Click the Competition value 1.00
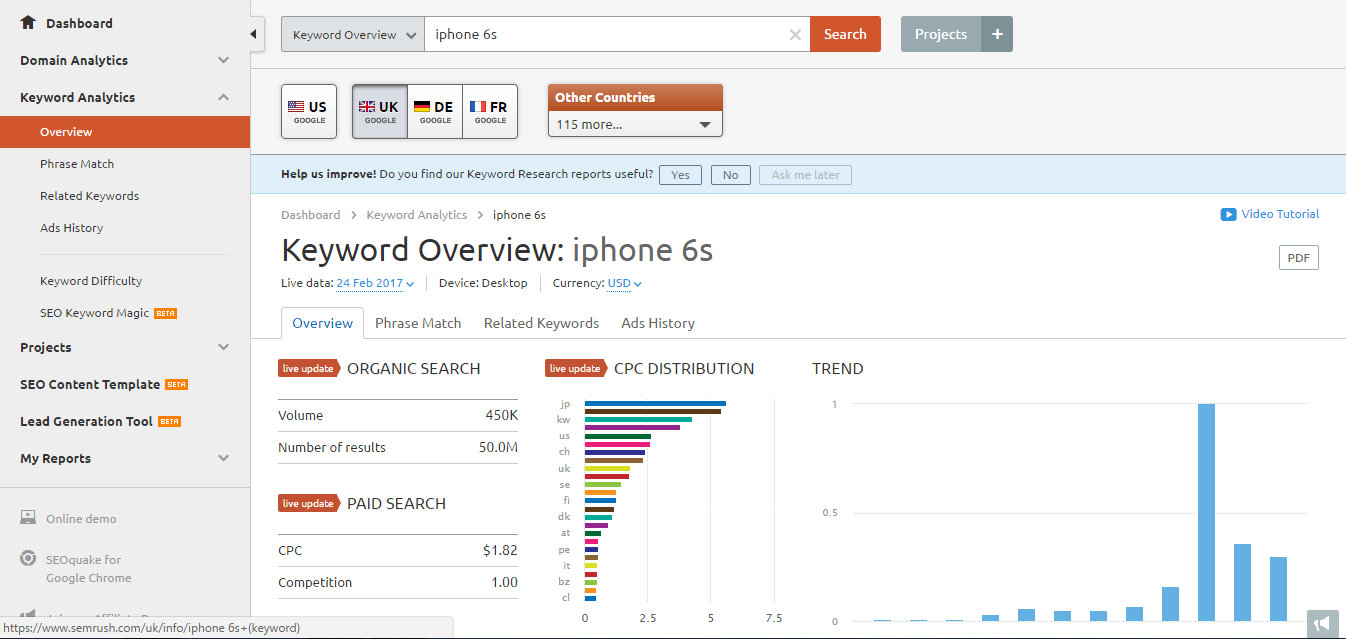 (505, 582)
